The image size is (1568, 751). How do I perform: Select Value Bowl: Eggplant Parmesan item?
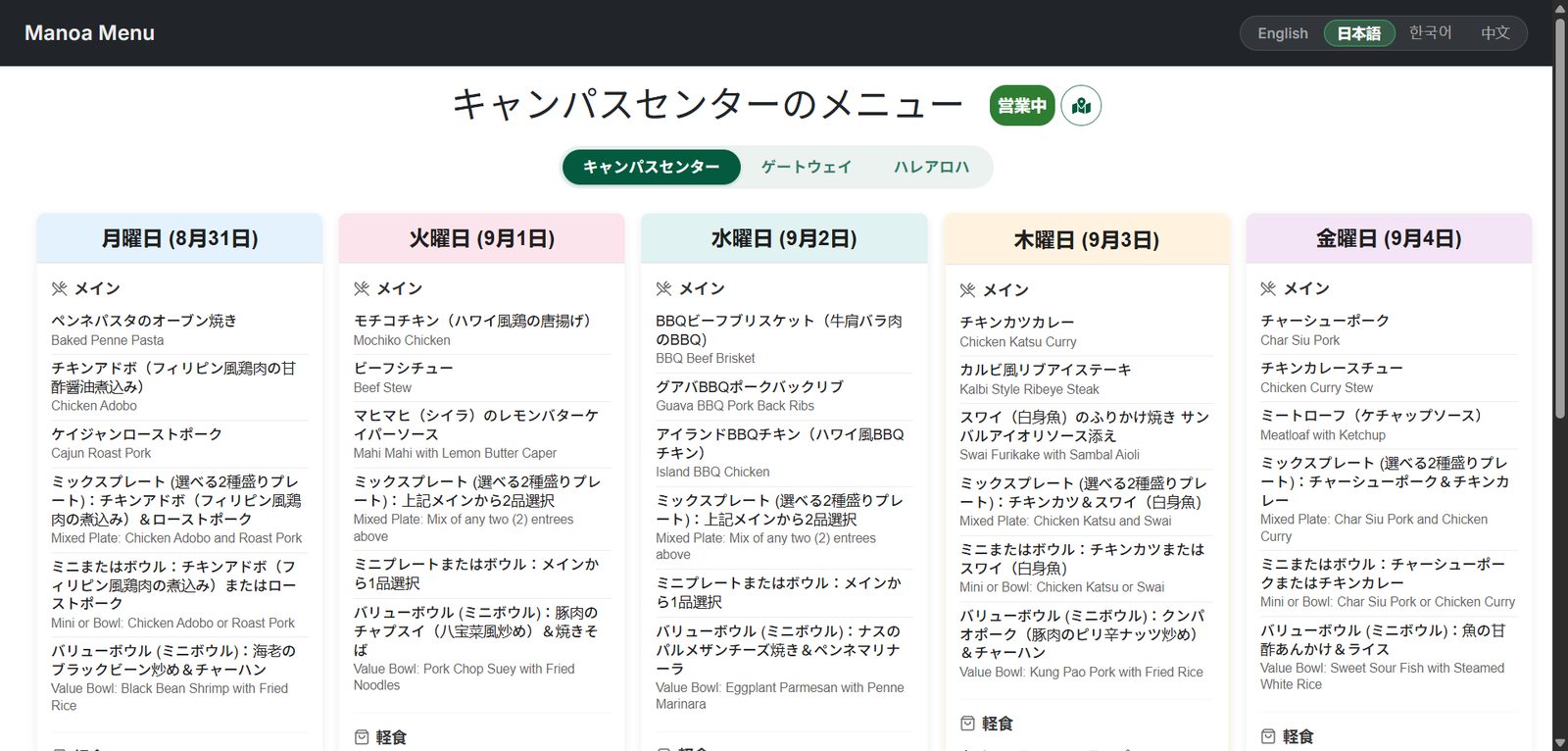click(784, 668)
